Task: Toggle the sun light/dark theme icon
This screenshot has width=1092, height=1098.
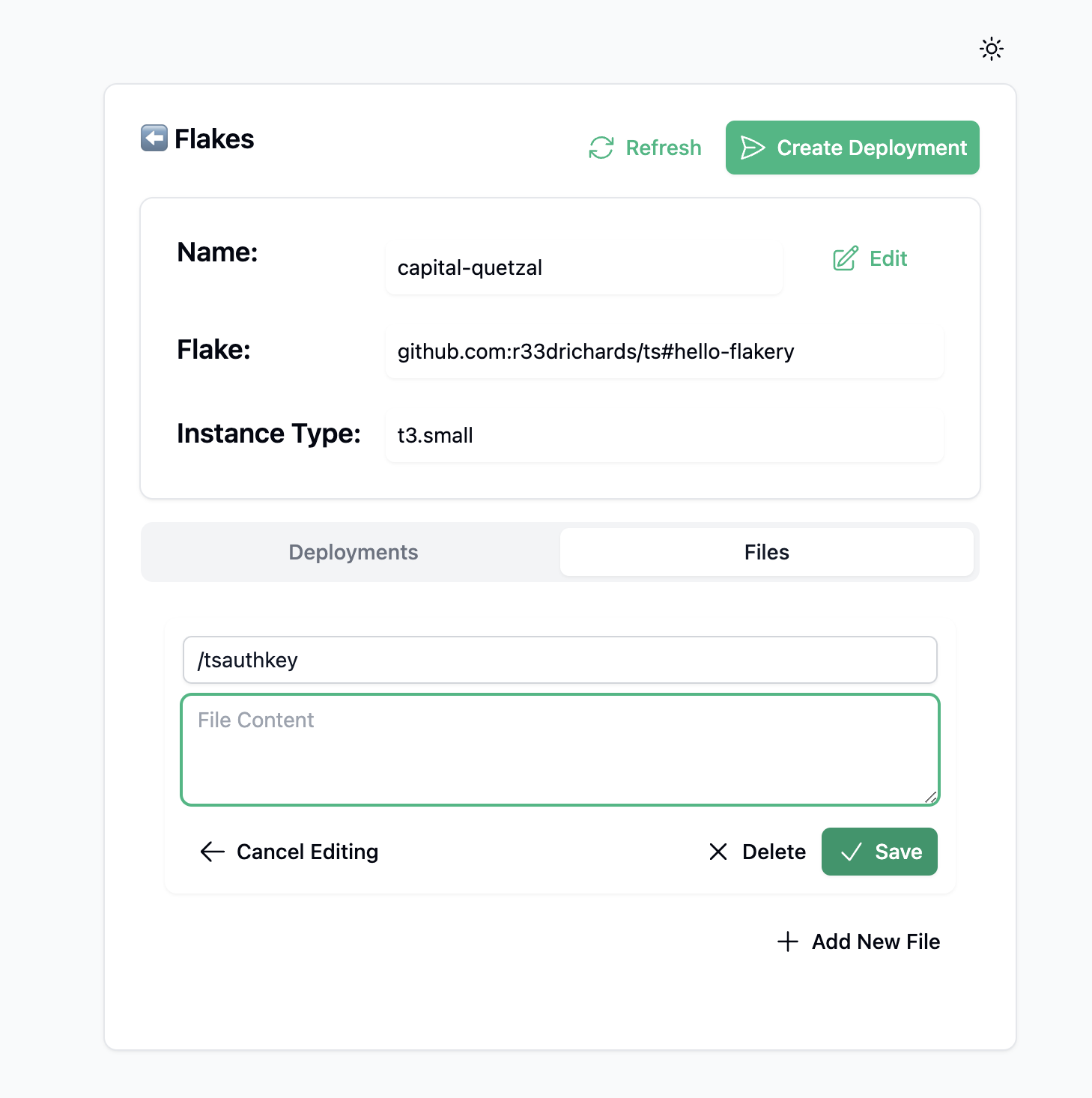Action: 991,49
